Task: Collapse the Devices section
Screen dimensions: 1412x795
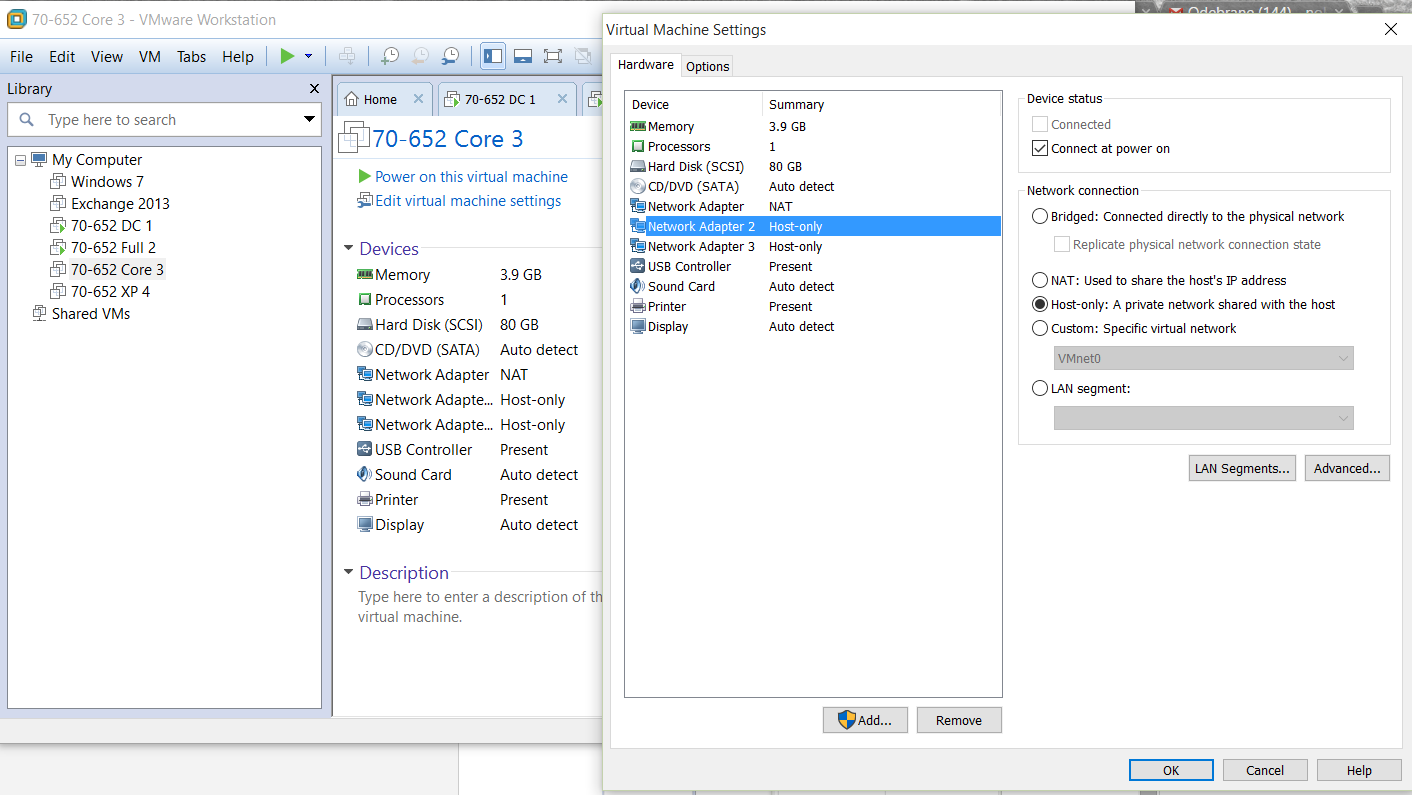Action: coord(348,248)
